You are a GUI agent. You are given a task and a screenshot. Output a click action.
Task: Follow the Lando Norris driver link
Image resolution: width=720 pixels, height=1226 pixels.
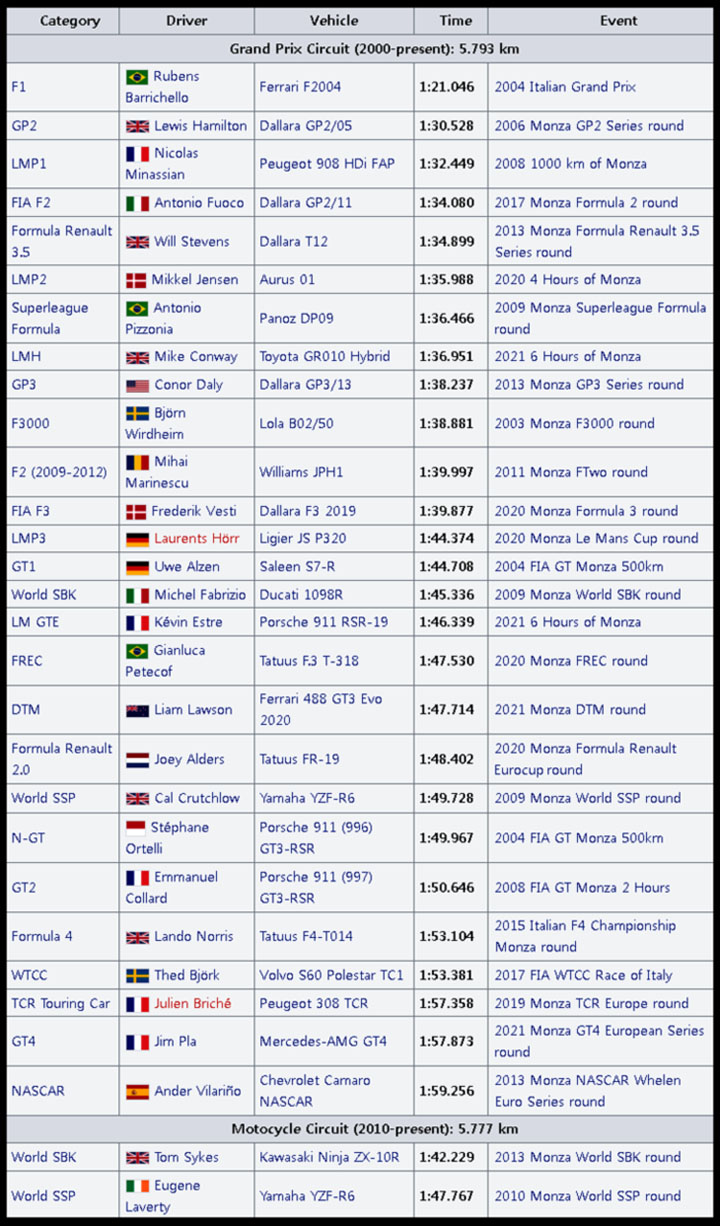click(x=194, y=937)
